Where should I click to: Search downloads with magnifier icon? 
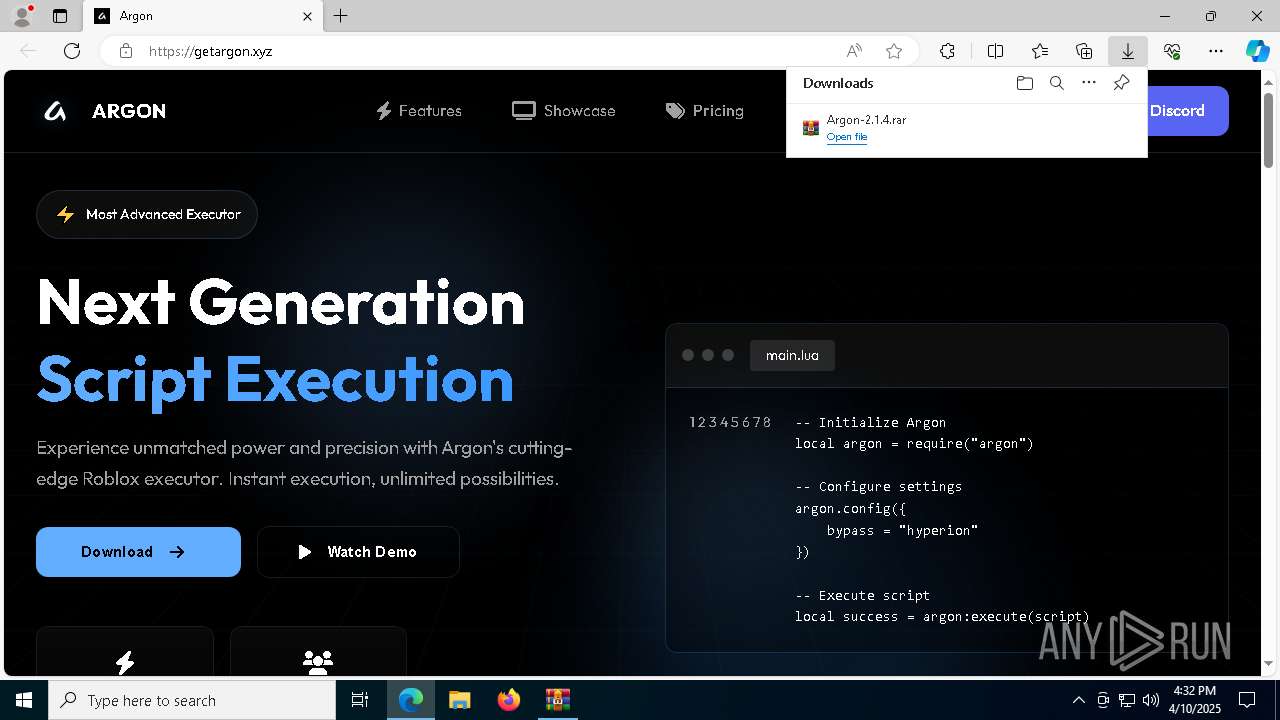point(1056,83)
